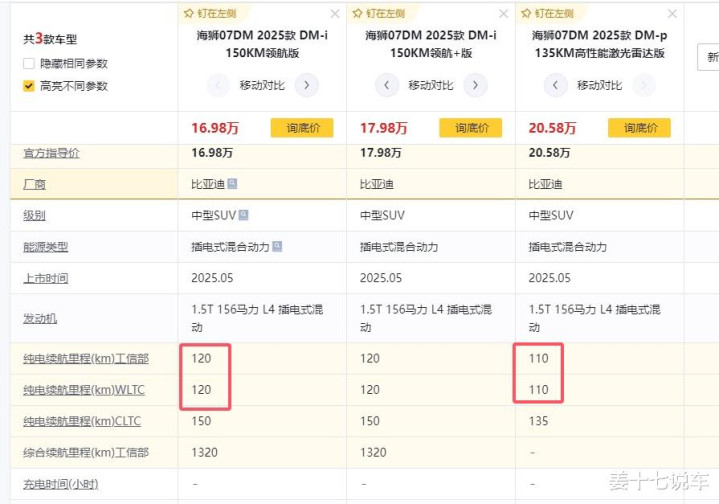Screen dimensions: 719x504
Task: Click 询底价 for the 20.58万 model
Action: [x=640, y=128]
